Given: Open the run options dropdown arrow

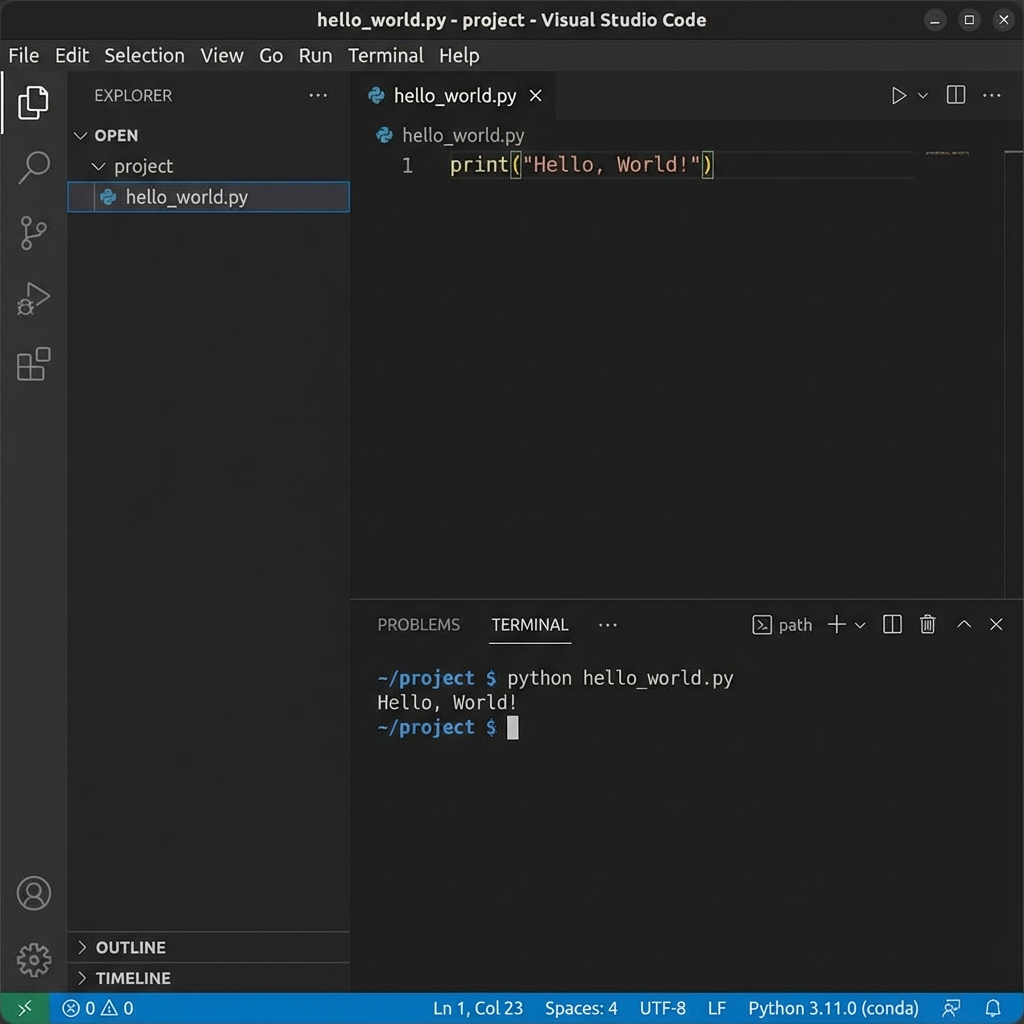Looking at the screenshot, I should [x=923, y=95].
